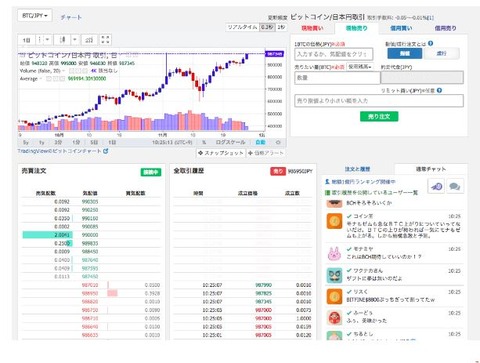Open the ランキング開催中 link
The width and height of the screenshot is (480, 363).
[361, 182]
